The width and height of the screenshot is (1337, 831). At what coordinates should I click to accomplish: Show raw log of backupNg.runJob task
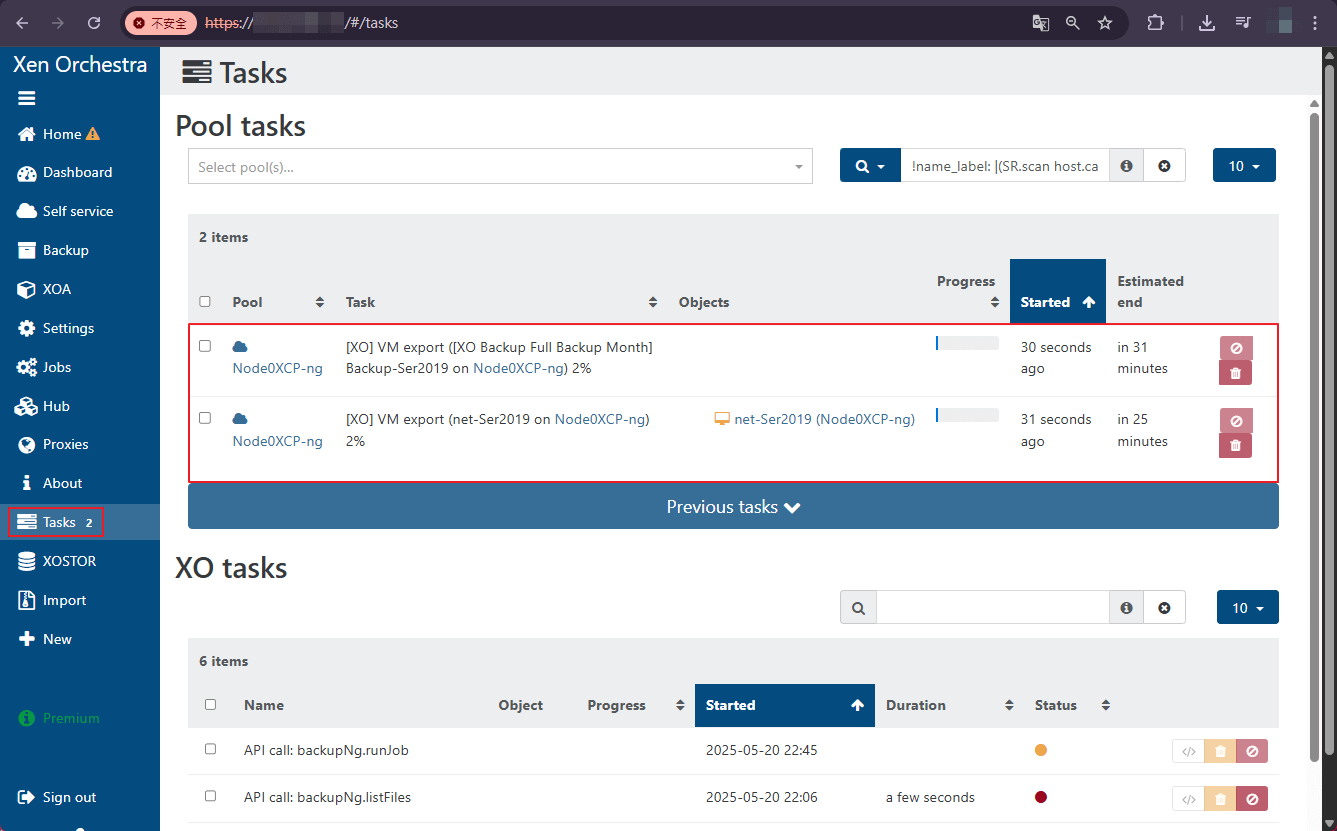(1188, 751)
